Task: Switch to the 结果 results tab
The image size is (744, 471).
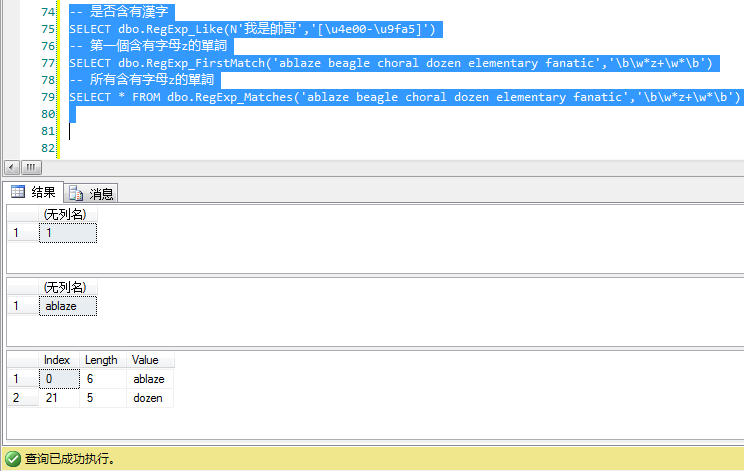Action: 34,192
